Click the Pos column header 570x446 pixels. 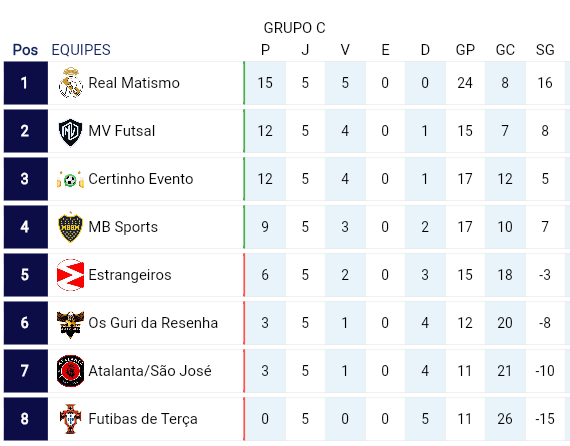click(x=25, y=50)
